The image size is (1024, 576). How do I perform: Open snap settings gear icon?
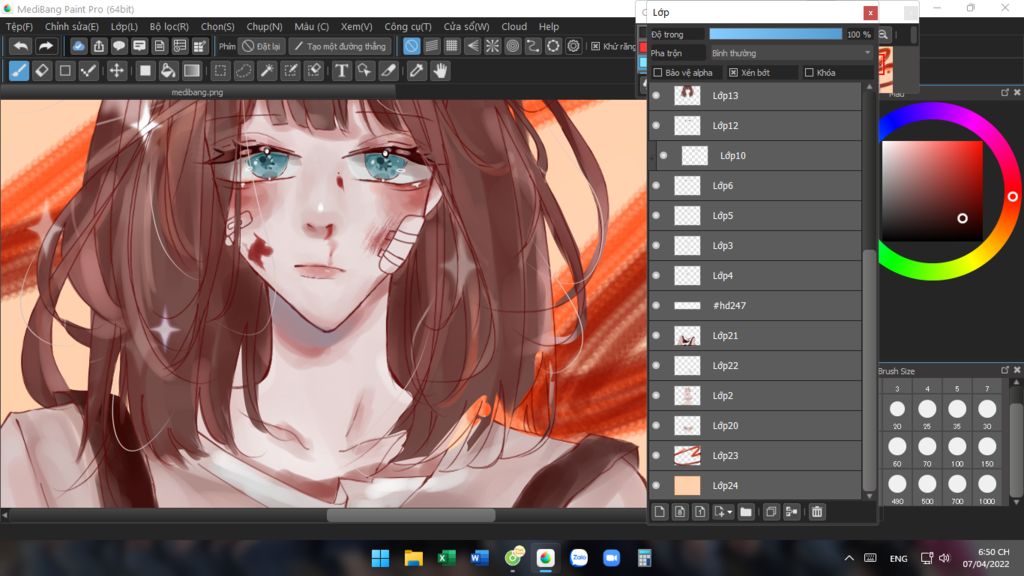pos(573,46)
